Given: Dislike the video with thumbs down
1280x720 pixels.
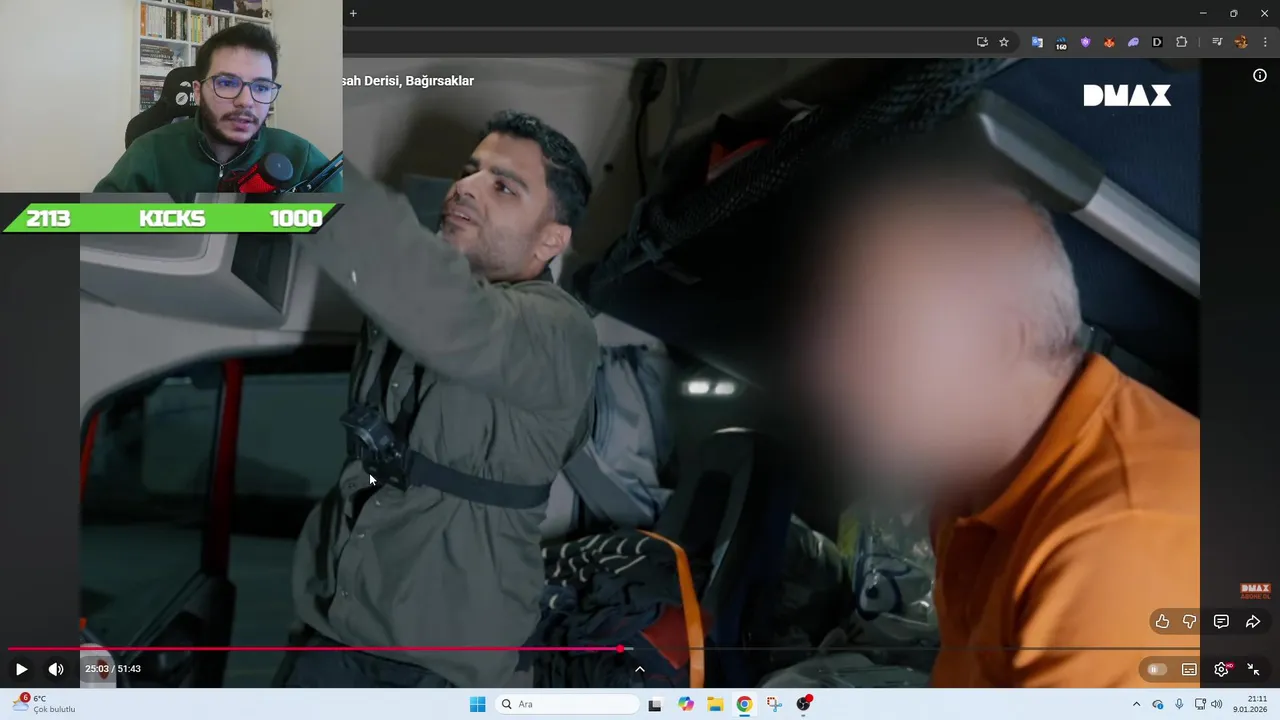Looking at the screenshot, I should (1190, 622).
